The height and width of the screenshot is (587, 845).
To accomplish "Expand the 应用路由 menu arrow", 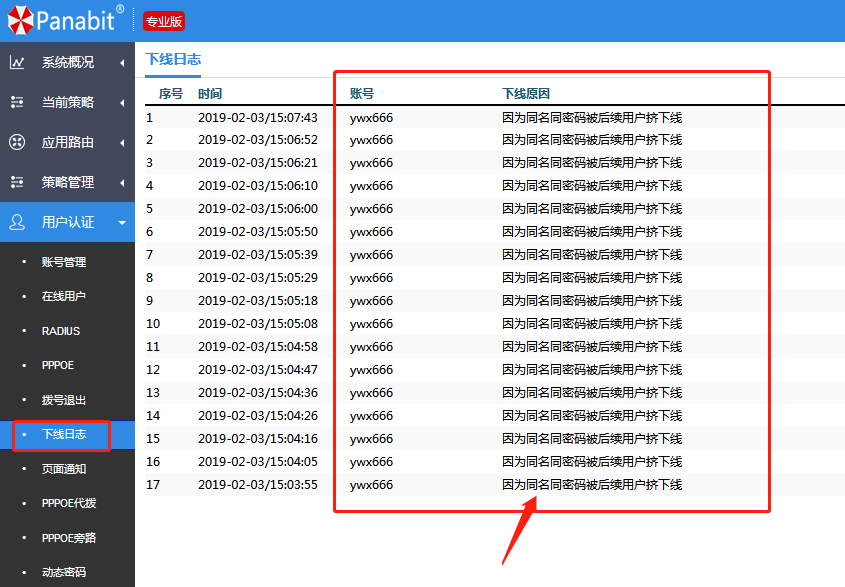I will coord(122,143).
